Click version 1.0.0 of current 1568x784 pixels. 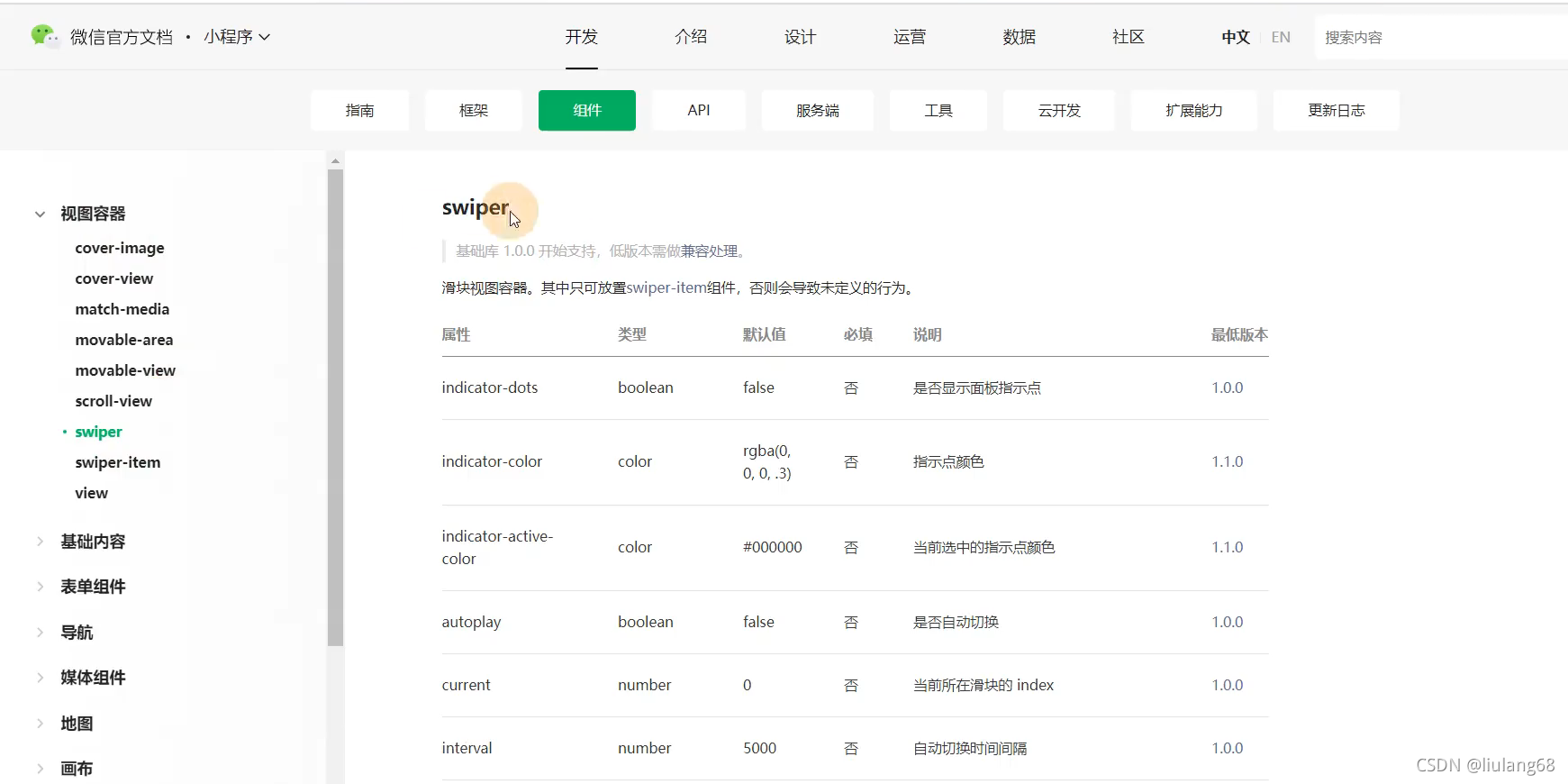tap(1227, 685)
